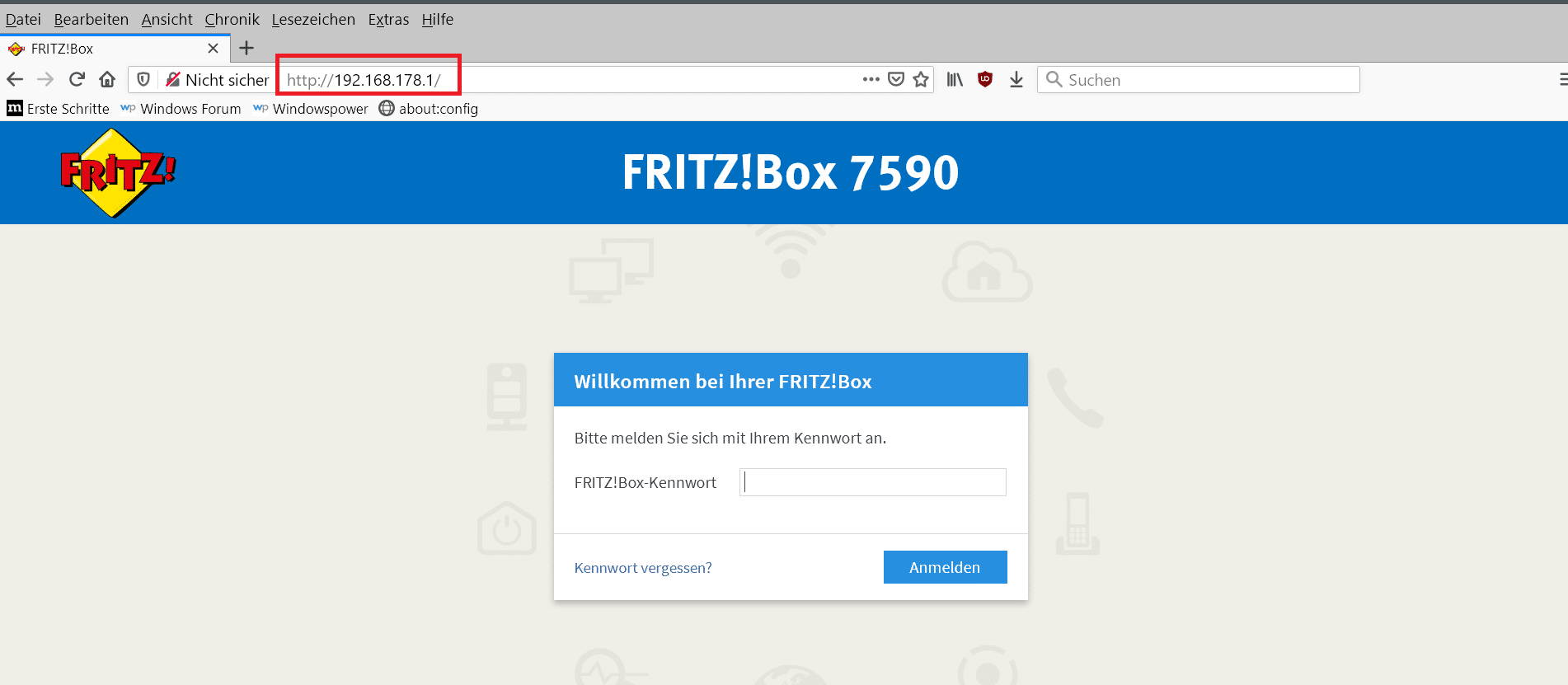Image resolution: width=1568 pixels, height=685 pixels.
Task: Open page actions three-dot menu
Action: (x=871, y=79)
